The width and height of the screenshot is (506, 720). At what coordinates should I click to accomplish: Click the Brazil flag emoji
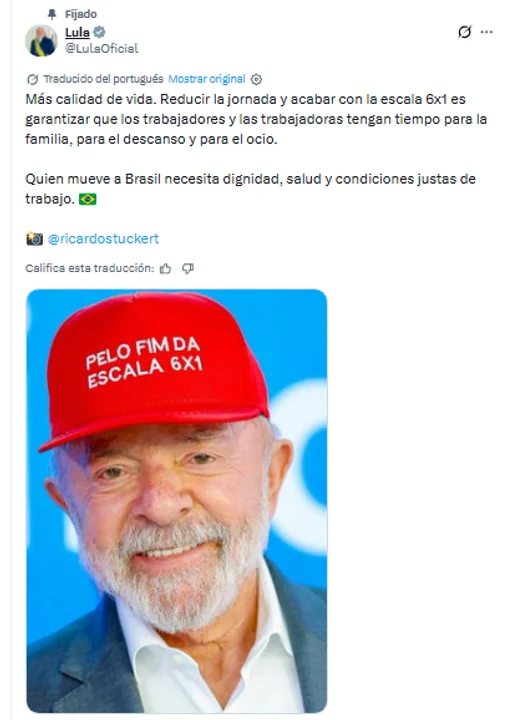tap(88, 199)
